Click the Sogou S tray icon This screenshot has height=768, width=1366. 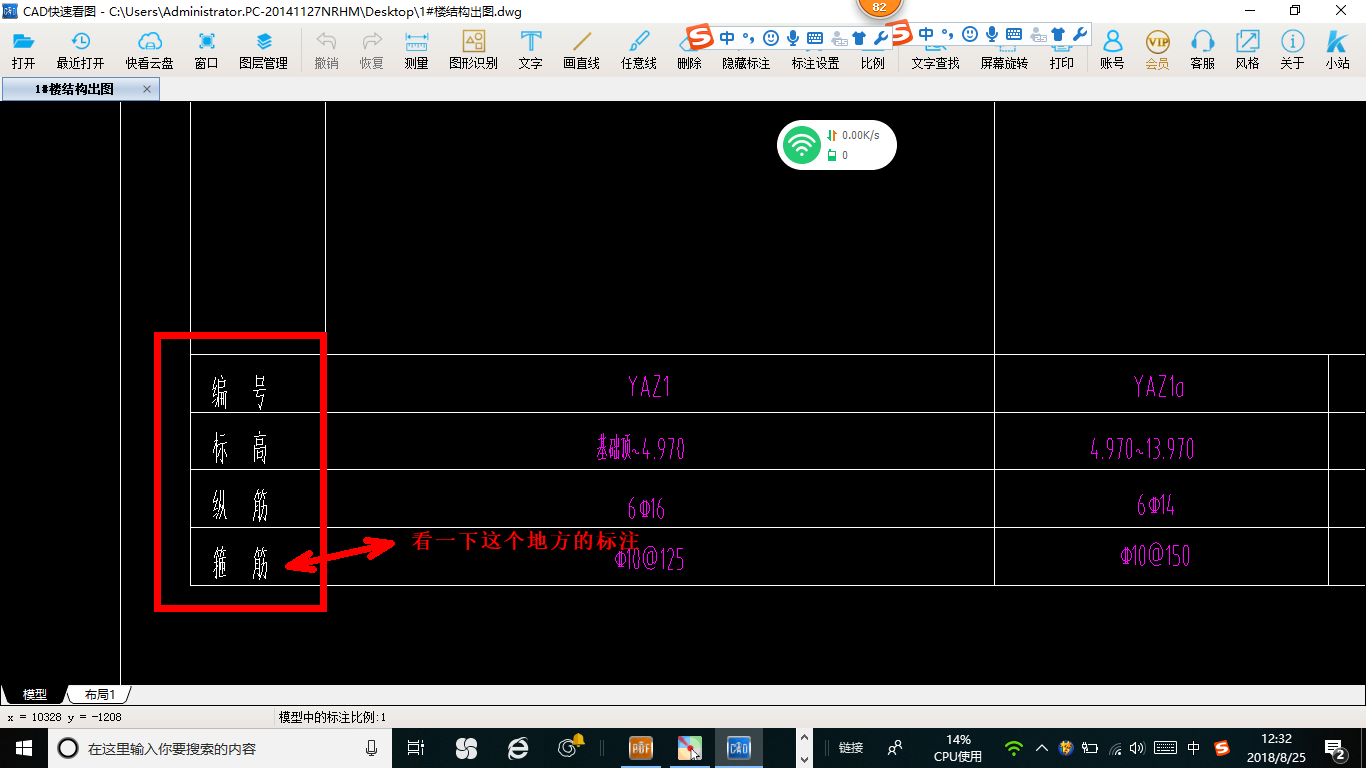[x=1222, y=748]
